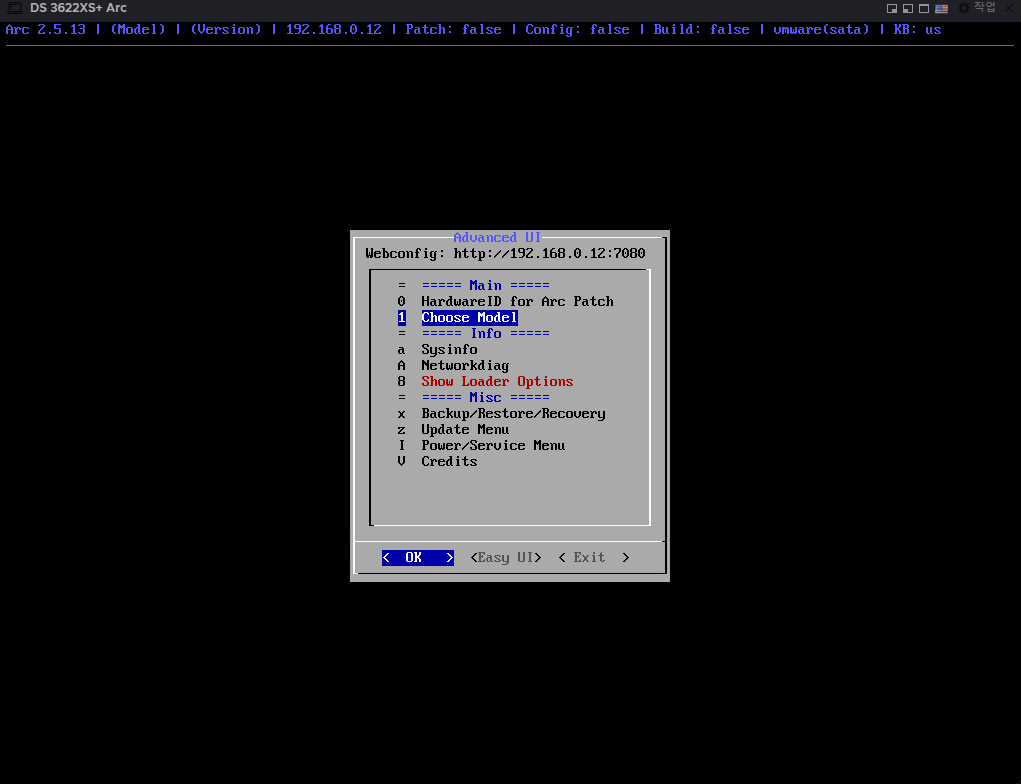Viewport: 1021px width, 784px height.
Task: Select HardwareID for Arc Patch entry
Action: coord(516,302)
